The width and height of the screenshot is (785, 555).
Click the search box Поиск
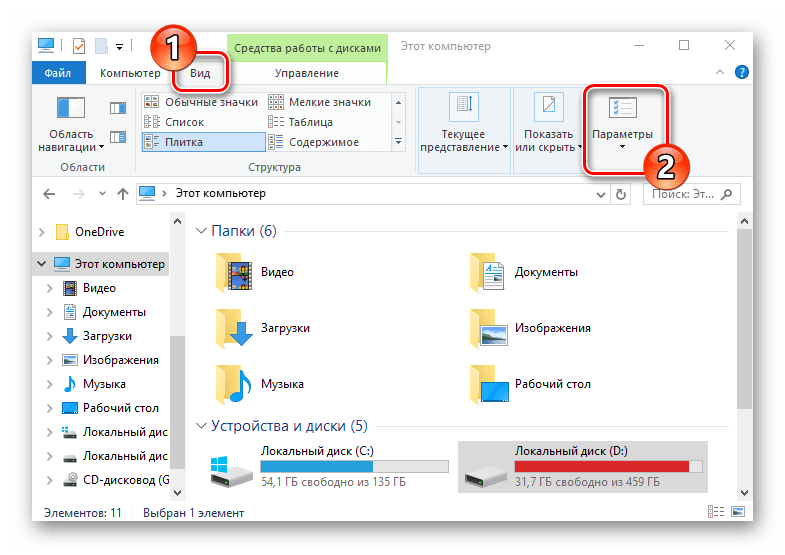pyautogui.click(x=691, y=194)
